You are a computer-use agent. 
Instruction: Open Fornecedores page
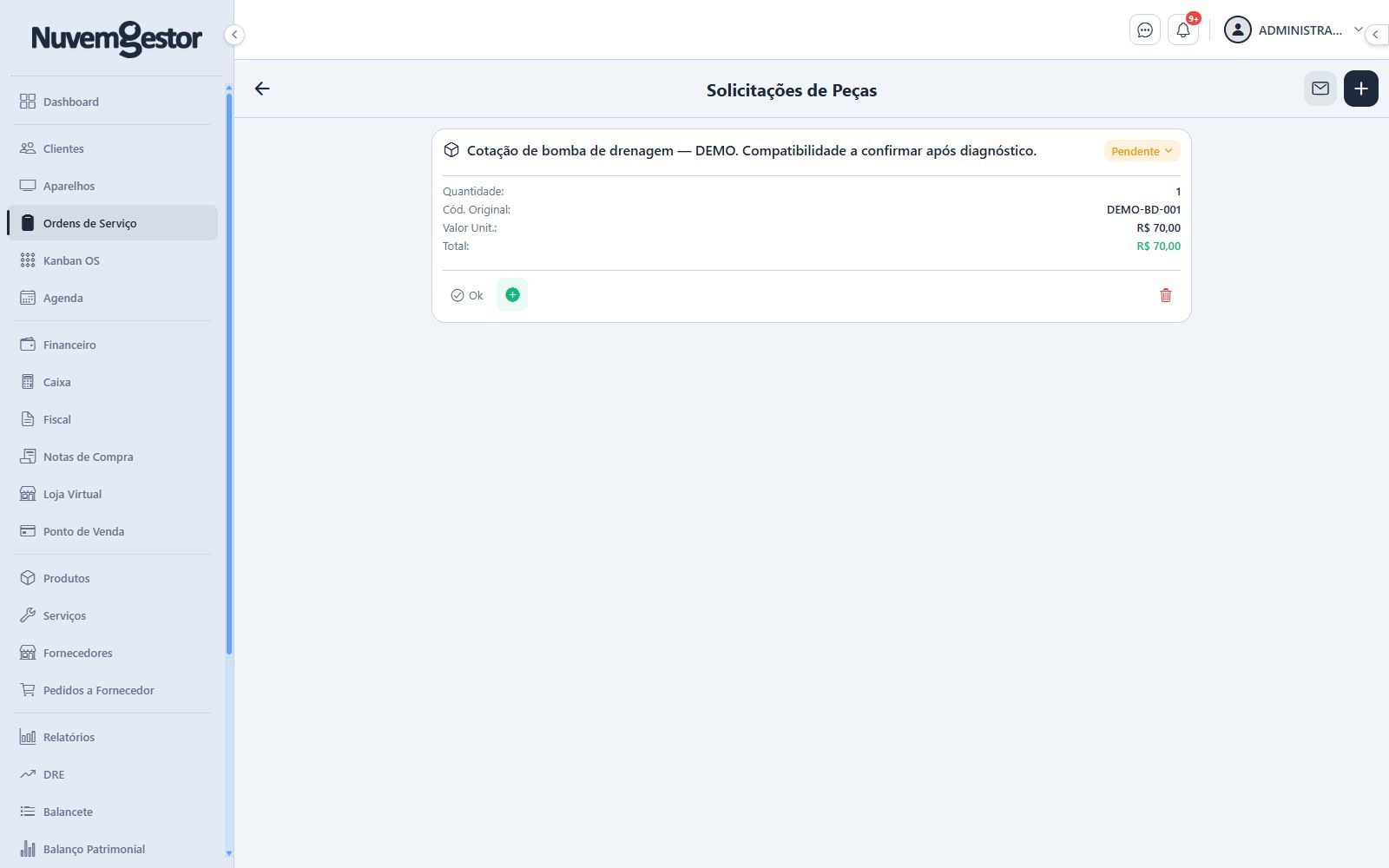(112, 653)
